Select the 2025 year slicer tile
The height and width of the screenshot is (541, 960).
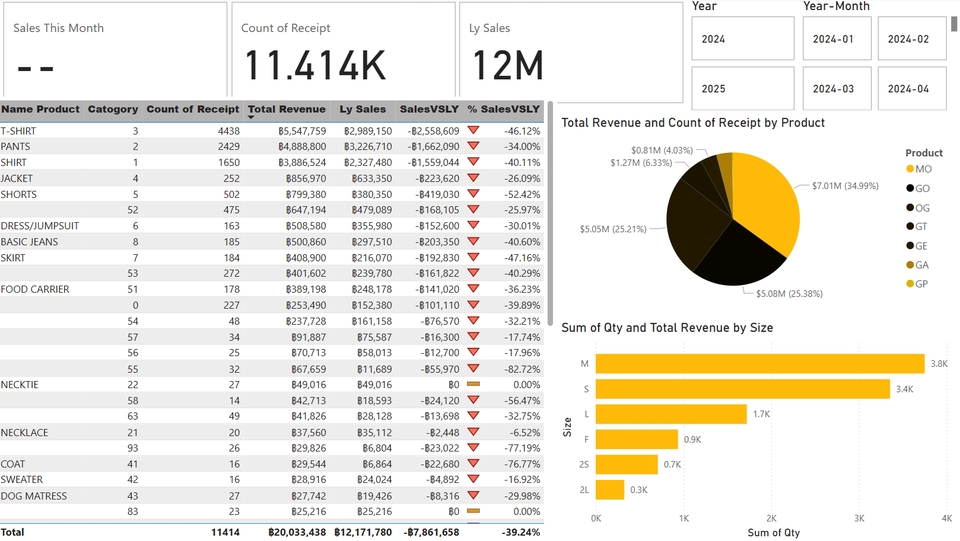click(x=742, y=89)
